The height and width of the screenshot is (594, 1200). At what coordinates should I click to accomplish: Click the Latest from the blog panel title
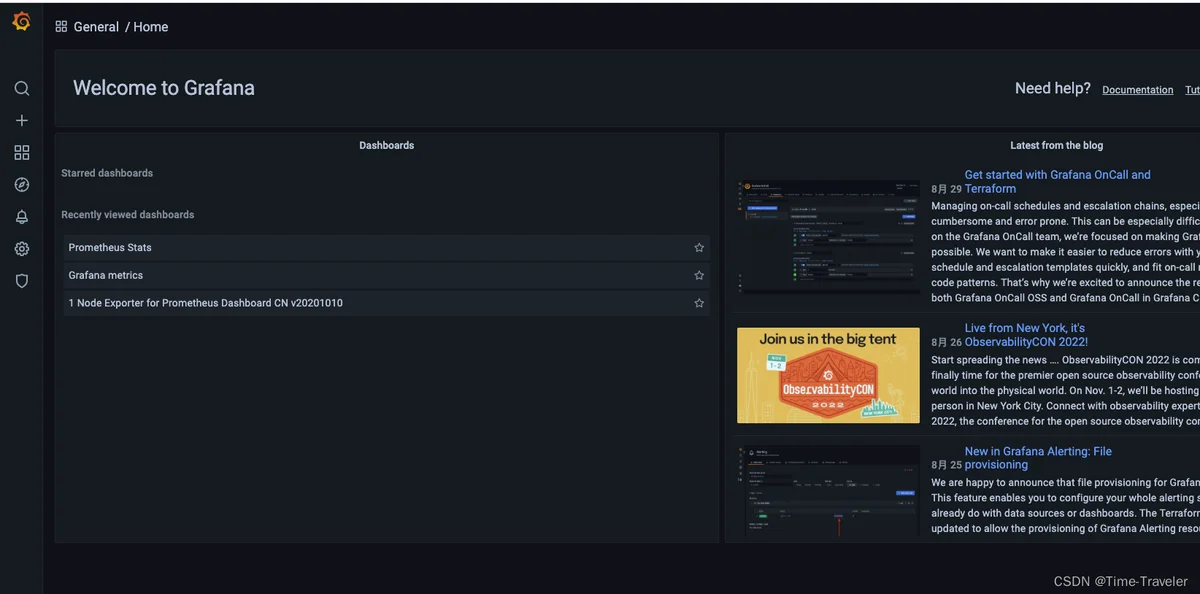pyautogui.click(x=1056, y=146)
